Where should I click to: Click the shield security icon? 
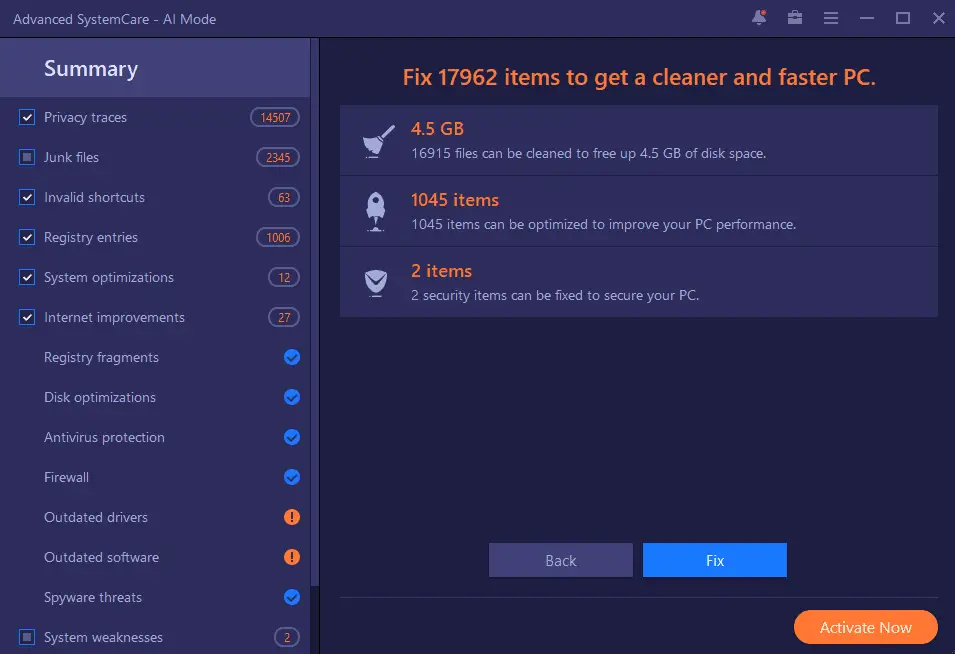tap(376, 283)
